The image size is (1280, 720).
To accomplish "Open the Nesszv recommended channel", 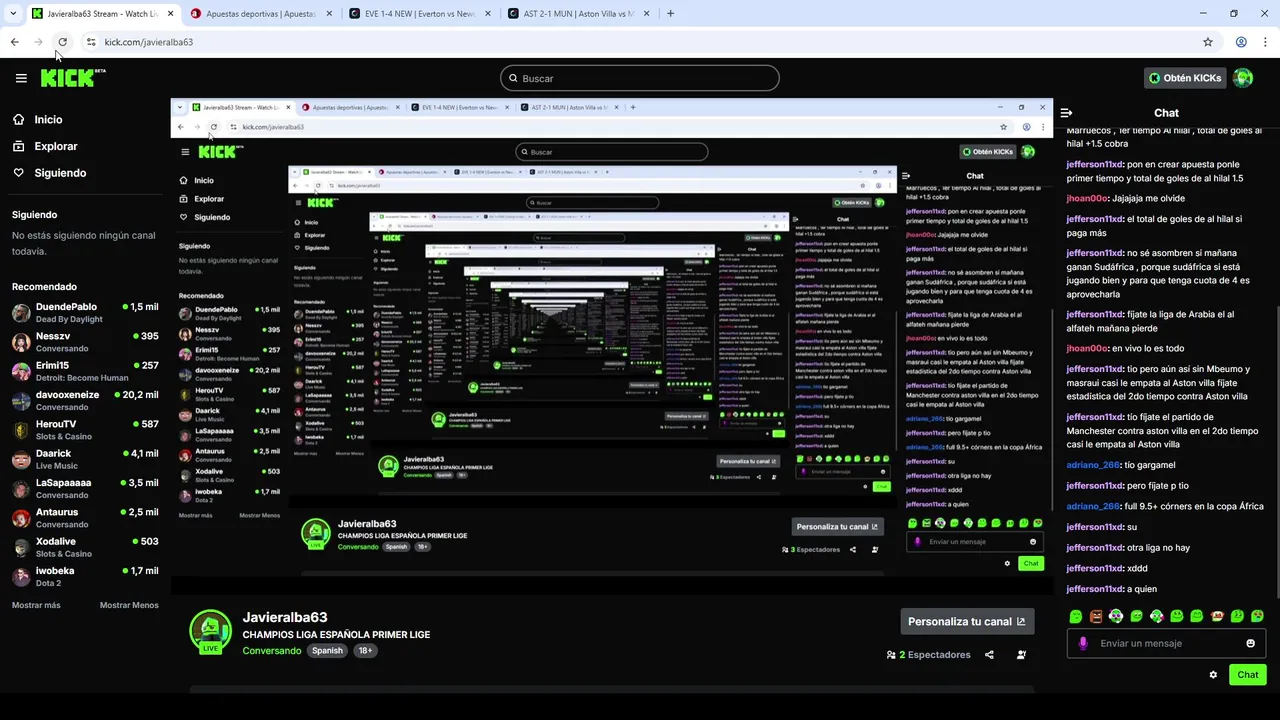I will 85,342.
